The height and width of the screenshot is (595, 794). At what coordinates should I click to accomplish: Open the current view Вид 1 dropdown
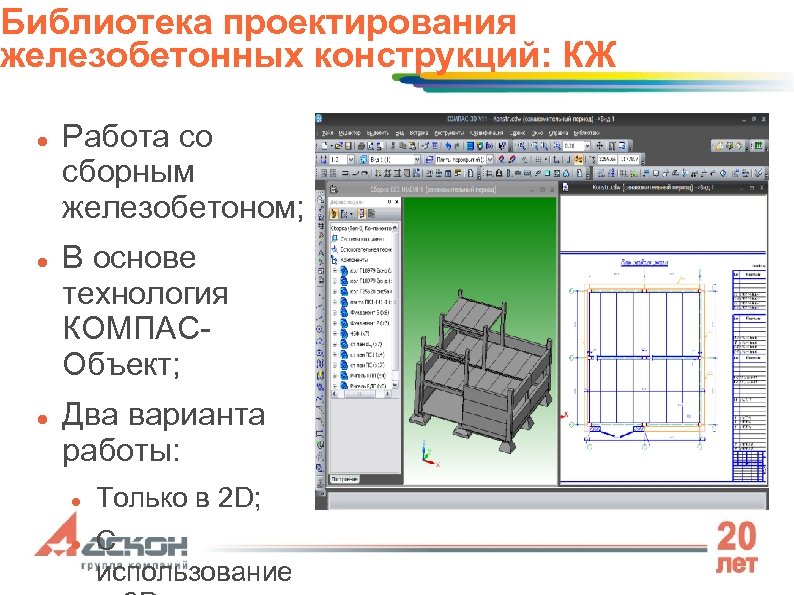[x=417, y=160]
